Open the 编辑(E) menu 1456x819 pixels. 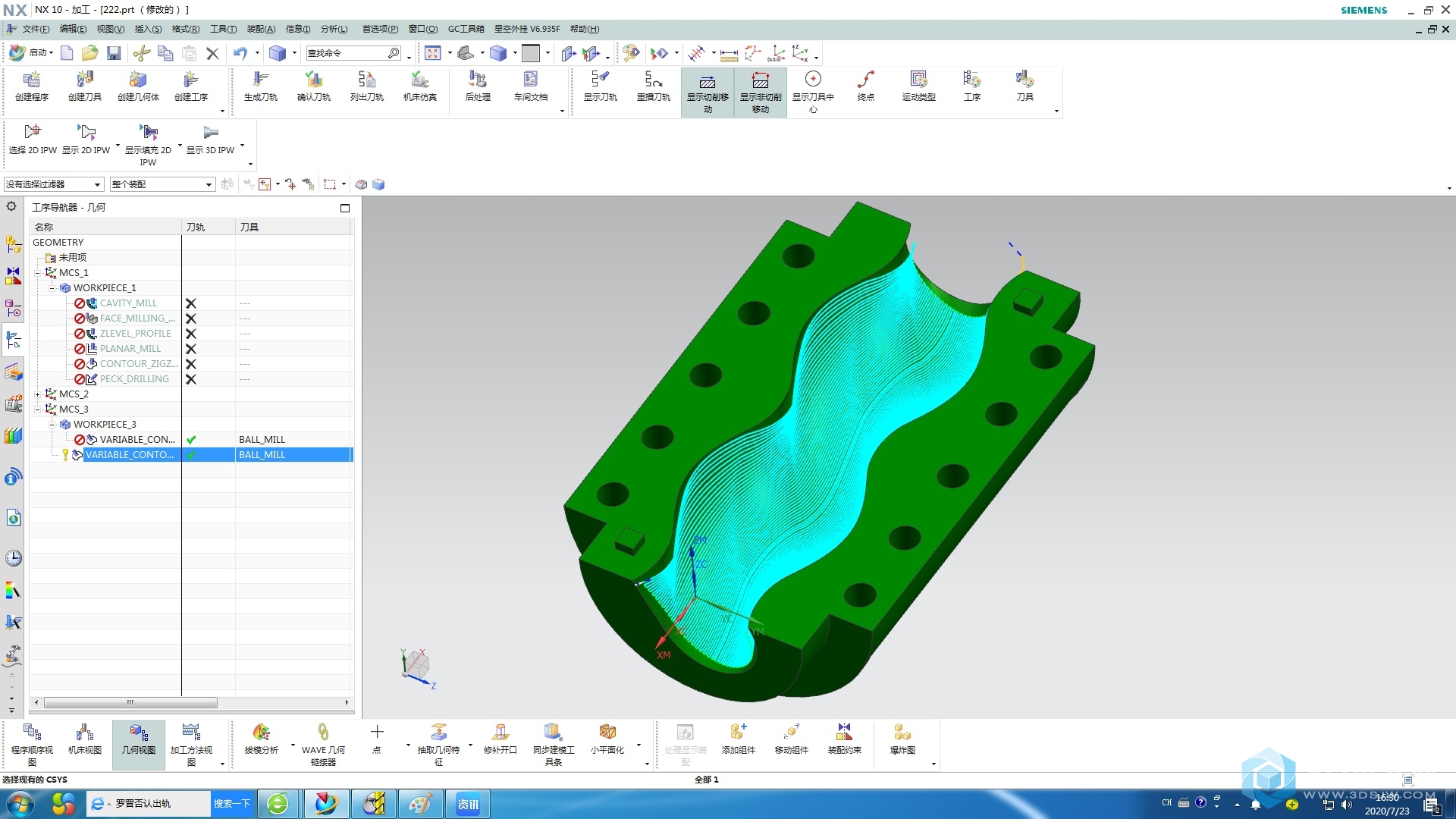click(73, 29)
